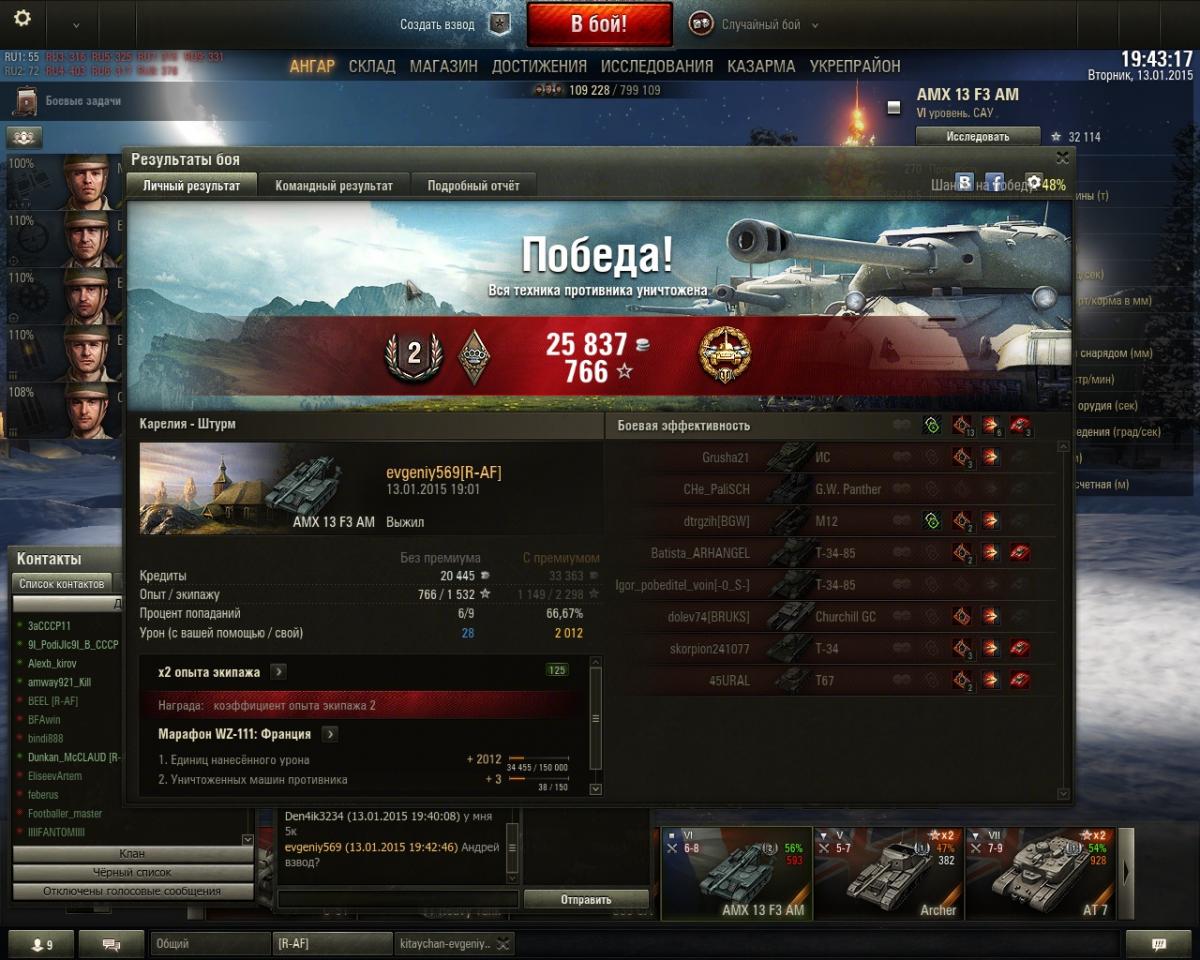The image size is (1200, 960).
Task: Toggle Отключены голосовые сообщения voice option
Action: 132,891
